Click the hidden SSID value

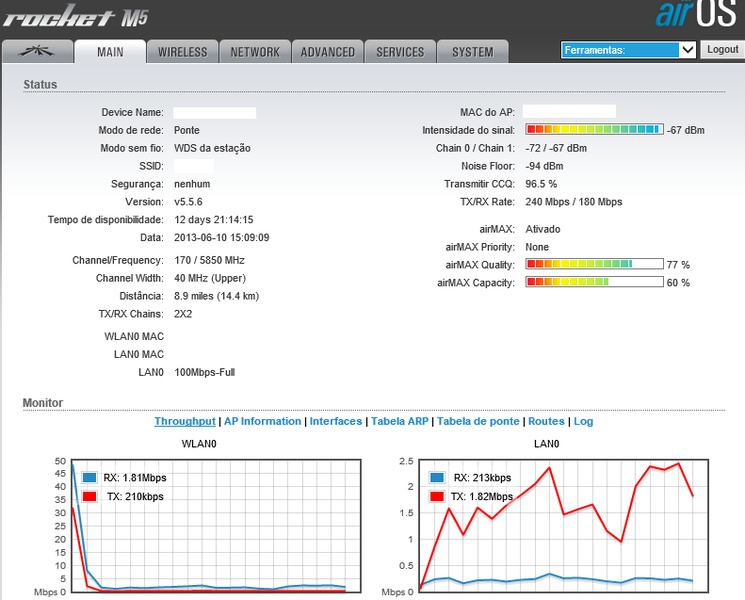coord(193,166)
